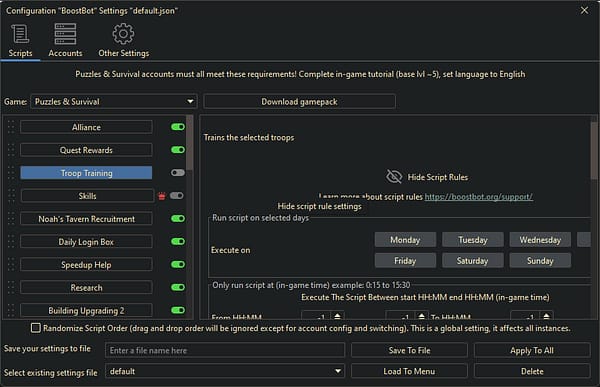Click the Delete settings button
Screen dimensions: 600x387
532,371
